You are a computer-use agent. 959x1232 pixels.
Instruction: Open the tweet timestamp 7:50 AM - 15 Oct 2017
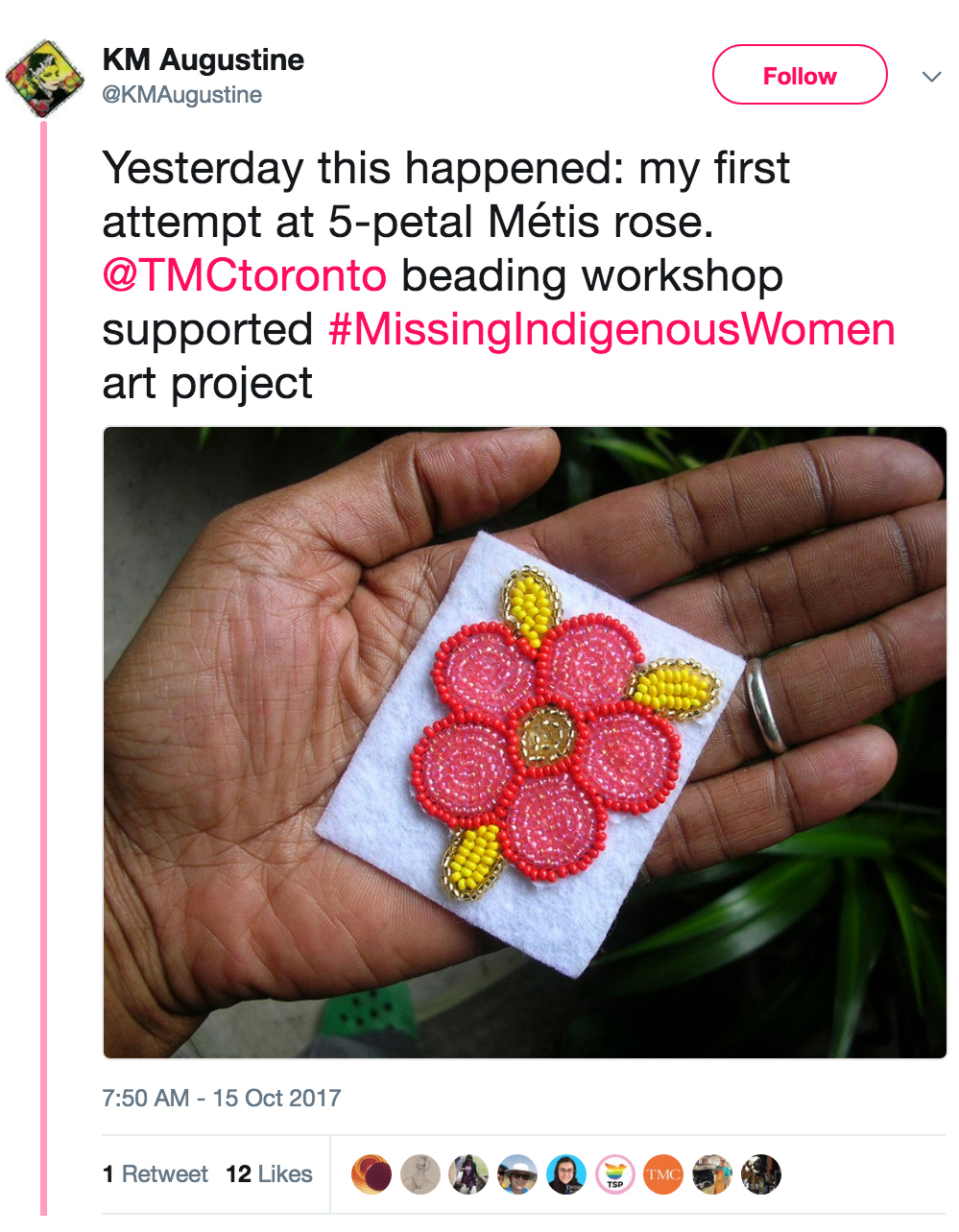pos(222,1098)
